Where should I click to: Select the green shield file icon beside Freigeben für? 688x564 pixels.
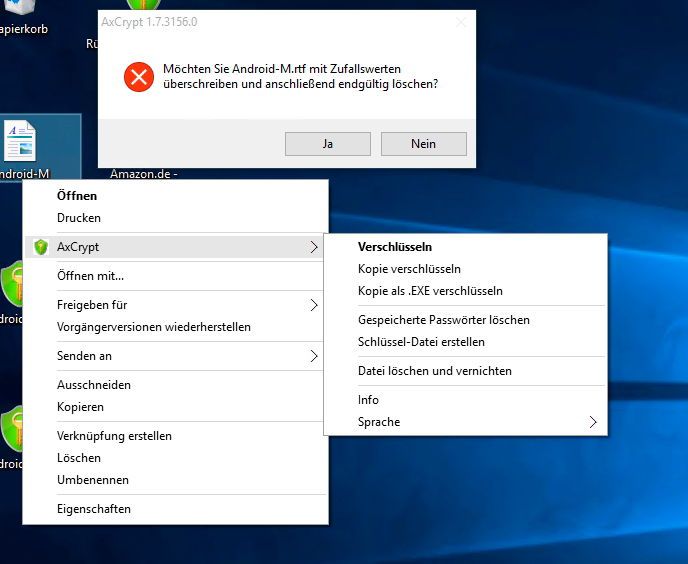tap(11, 283)
